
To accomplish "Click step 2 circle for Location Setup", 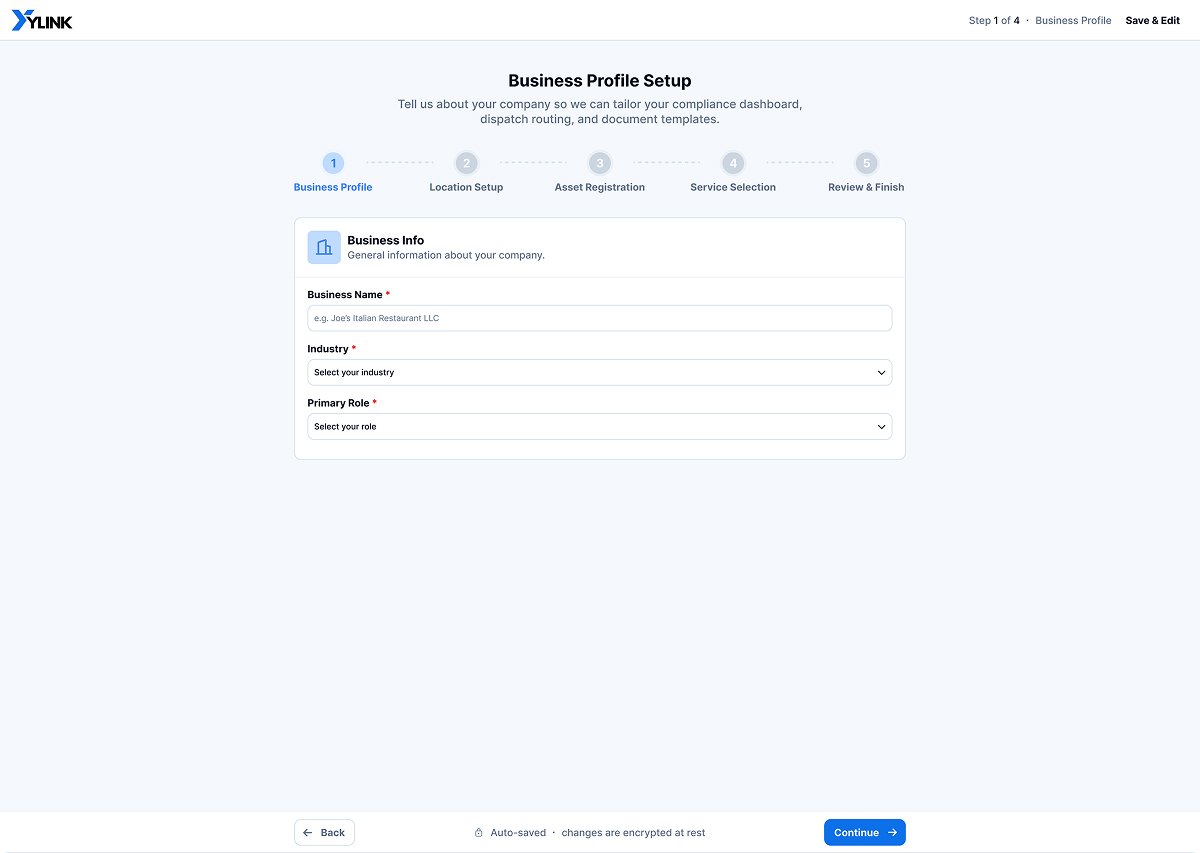I will [466, 163].
